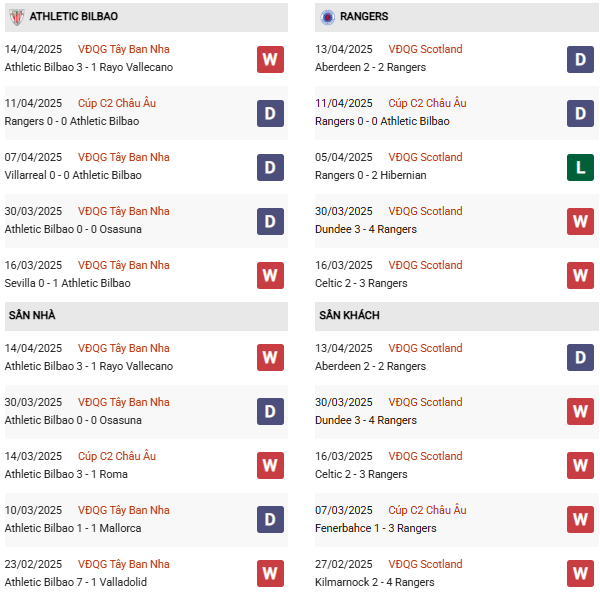Open Athletic Bilbao 7 - 1 Valladolid match details

[x=77, y=583]
